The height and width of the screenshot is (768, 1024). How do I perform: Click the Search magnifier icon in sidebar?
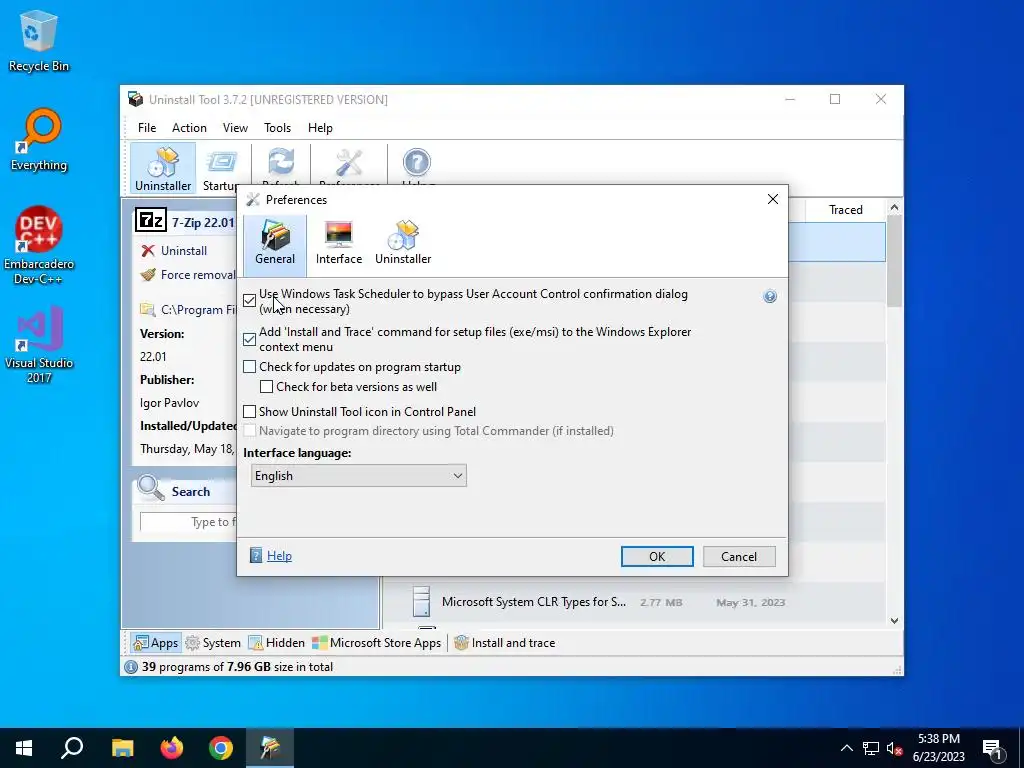pyautogui.click(x=151, y=488)
